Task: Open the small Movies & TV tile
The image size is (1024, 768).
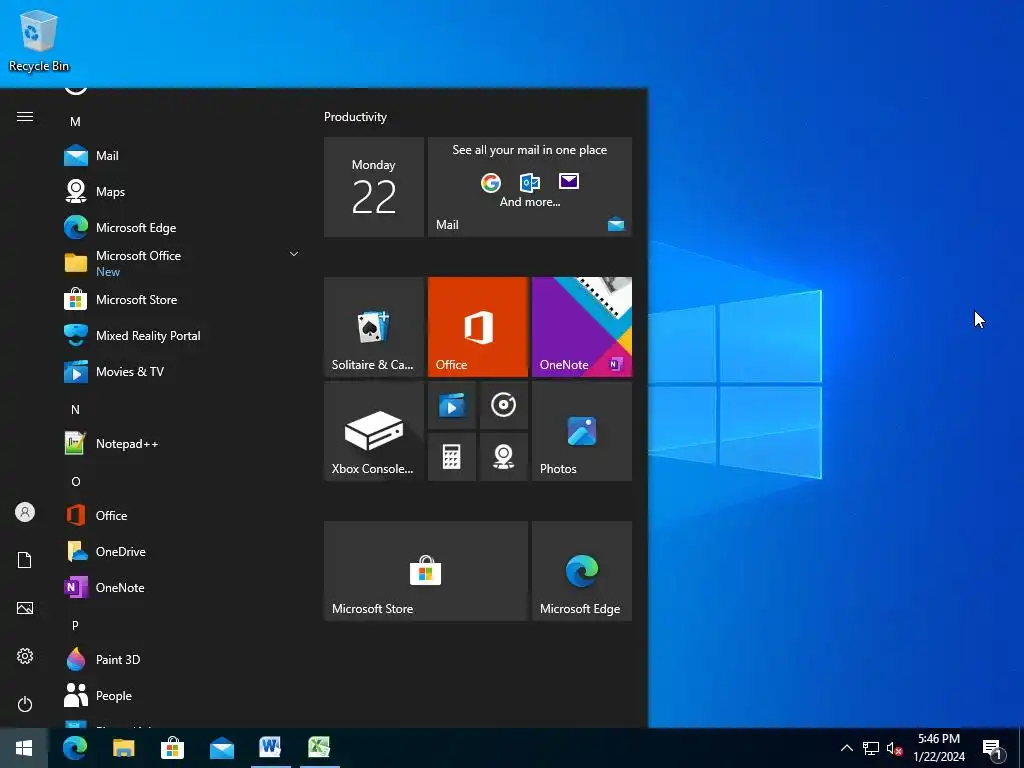Action: [451, 406]
